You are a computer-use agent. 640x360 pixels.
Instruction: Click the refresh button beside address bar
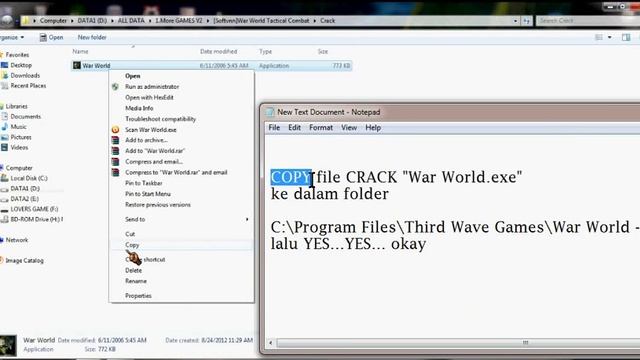[x=527, y=21]
